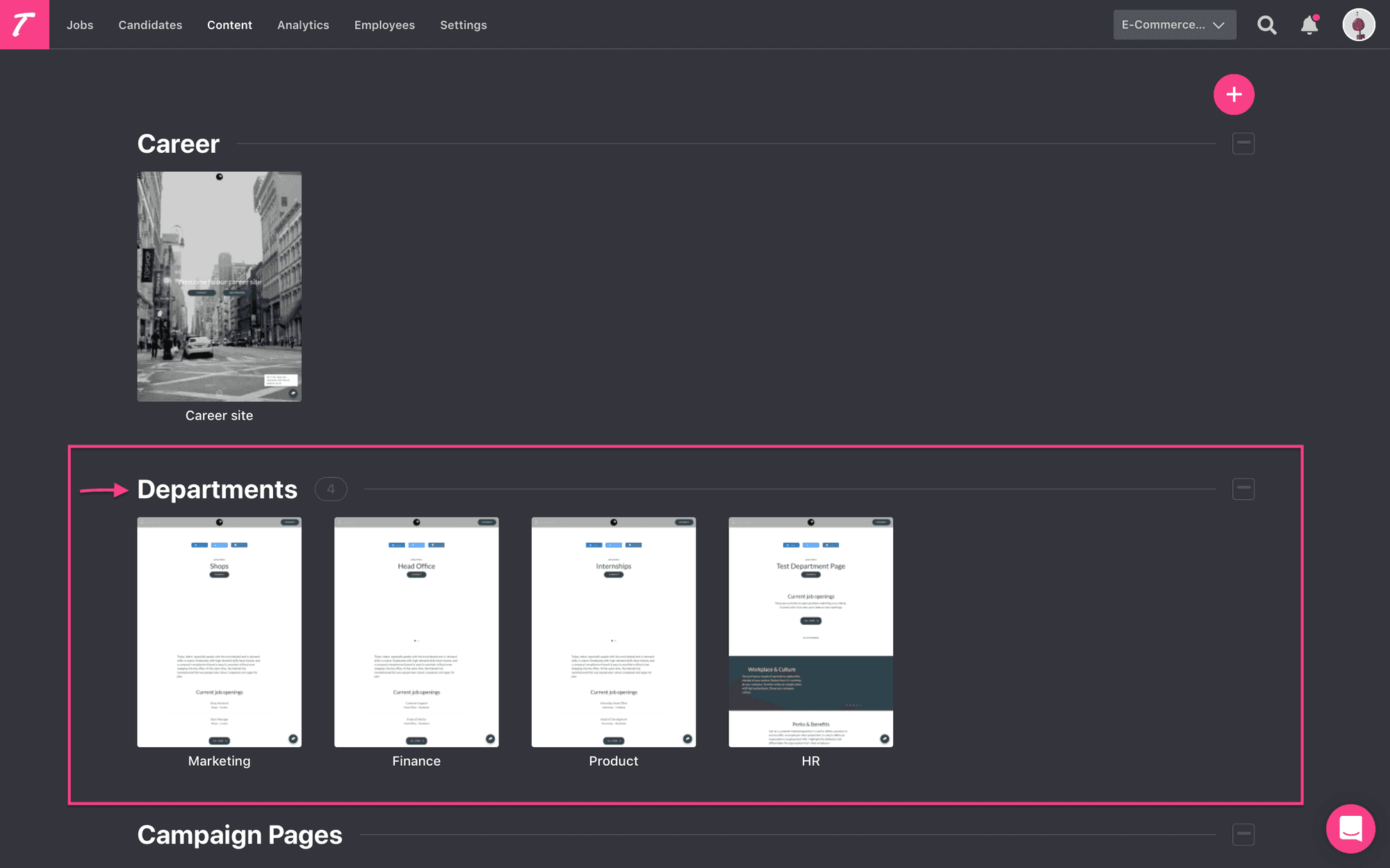Click the Departments heading
1390x868 pixels.
[x=217, y=489]
